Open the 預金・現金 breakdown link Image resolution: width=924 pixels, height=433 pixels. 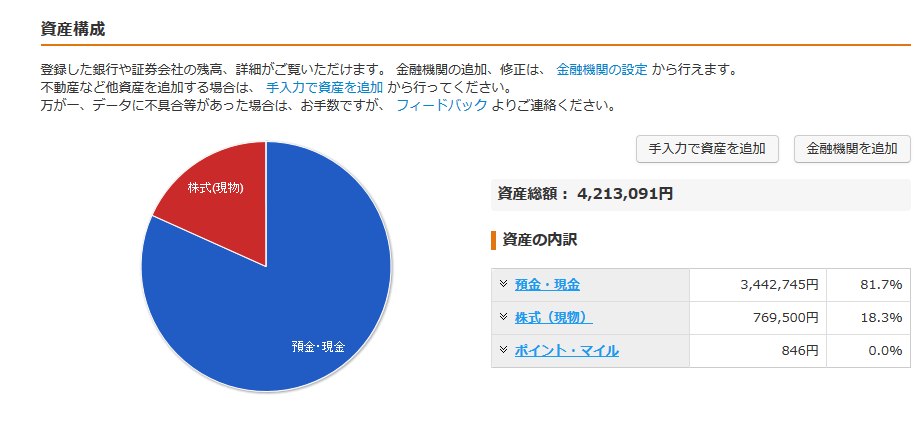click(547, 285)
